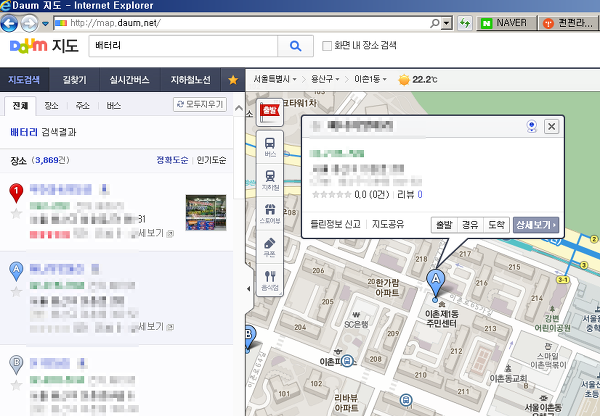Click the red 출발 flag icon
Image resolution: width=600 pixels, height=416 pixels.
(x=270, y=113)
